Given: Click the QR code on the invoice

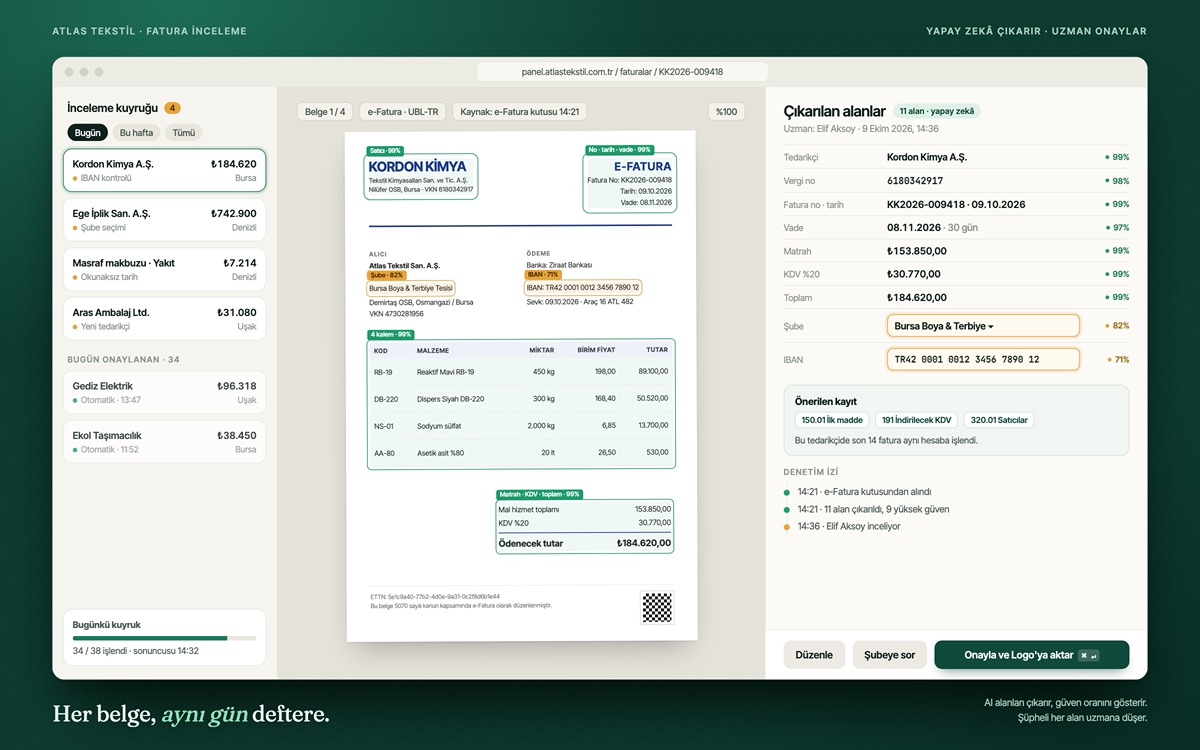Looking at the screenshot, I should (656, 607).
